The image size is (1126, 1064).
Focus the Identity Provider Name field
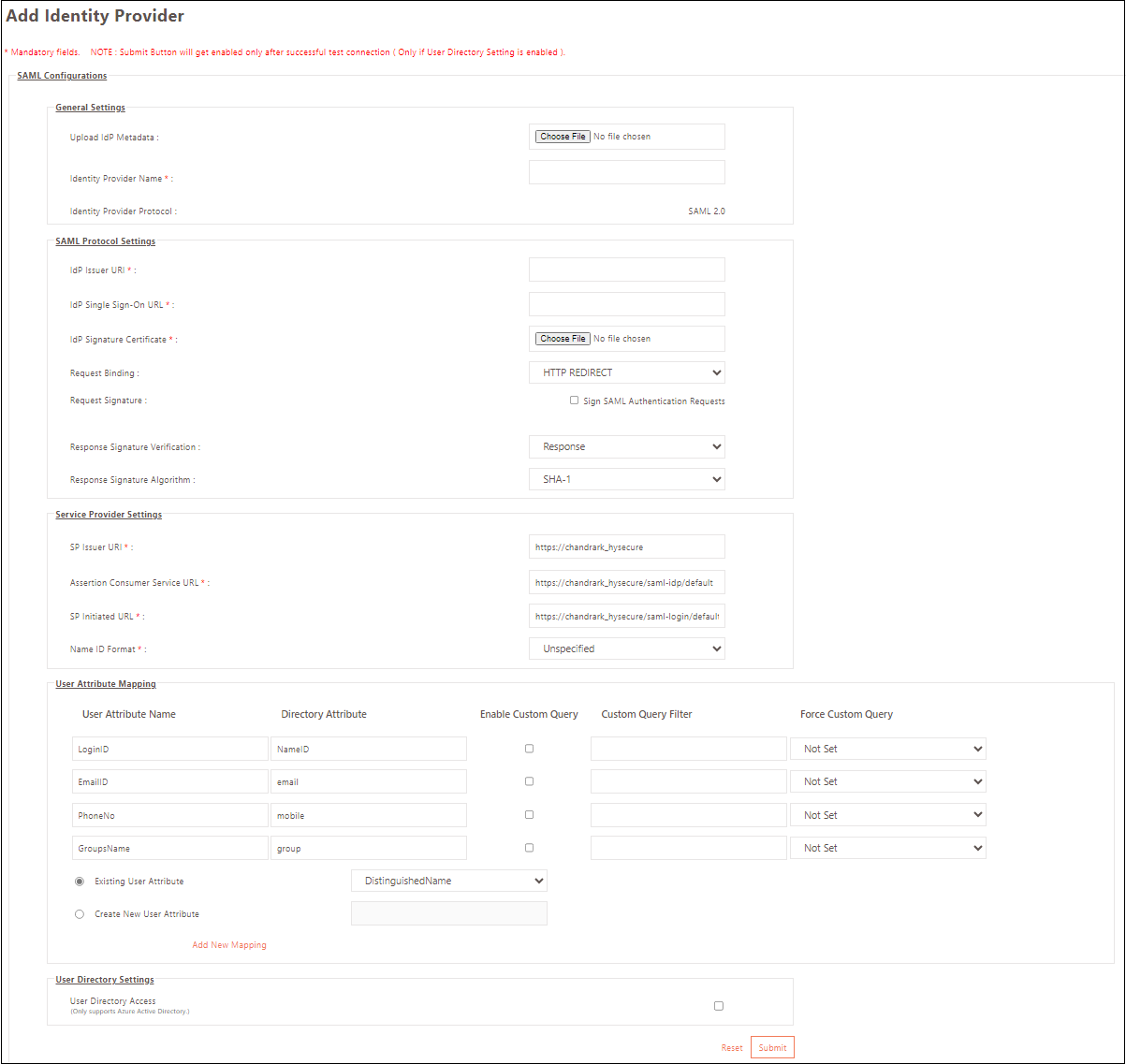626,172
